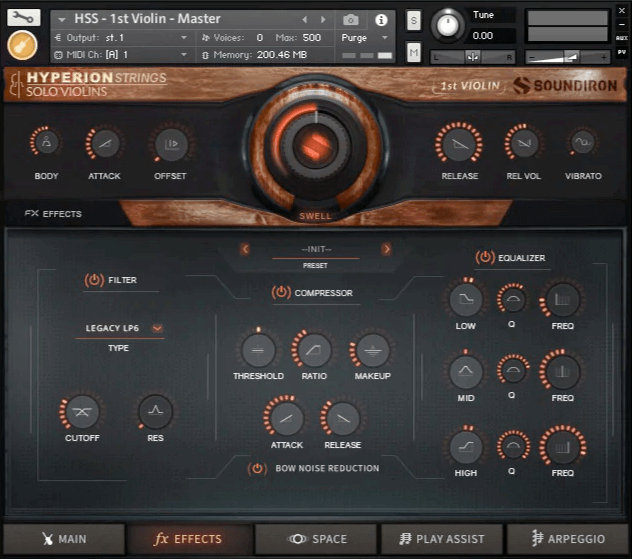Click the instrument volume slider
Image resolution: width=632 pixels, height=559 pixels.
click(x=568, y=57)
